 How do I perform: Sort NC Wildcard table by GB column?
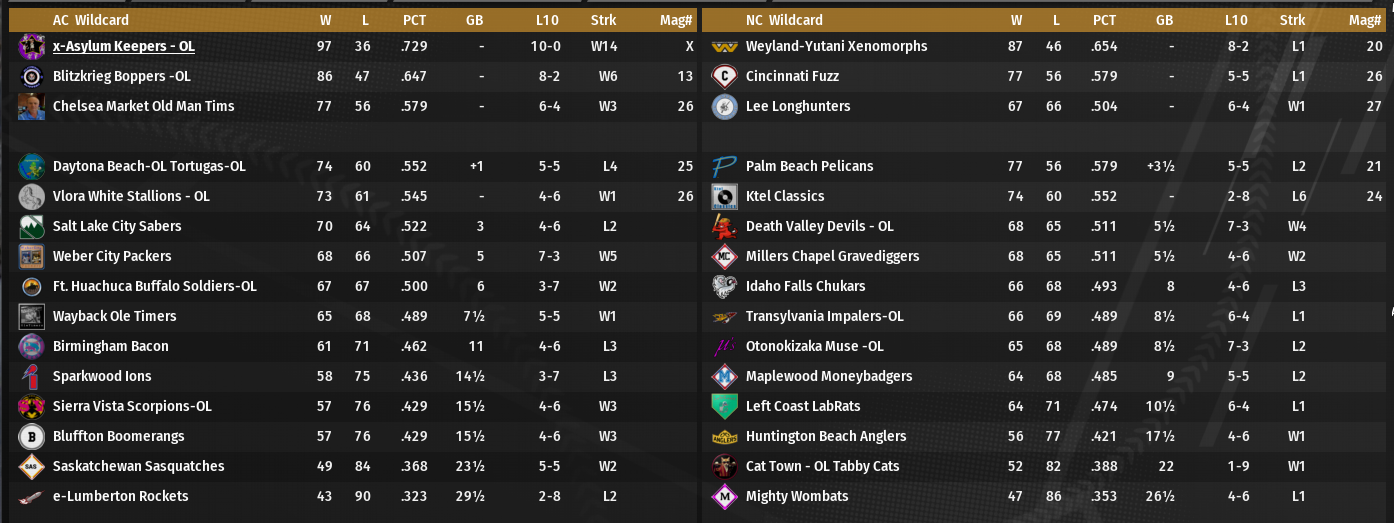1164,20
